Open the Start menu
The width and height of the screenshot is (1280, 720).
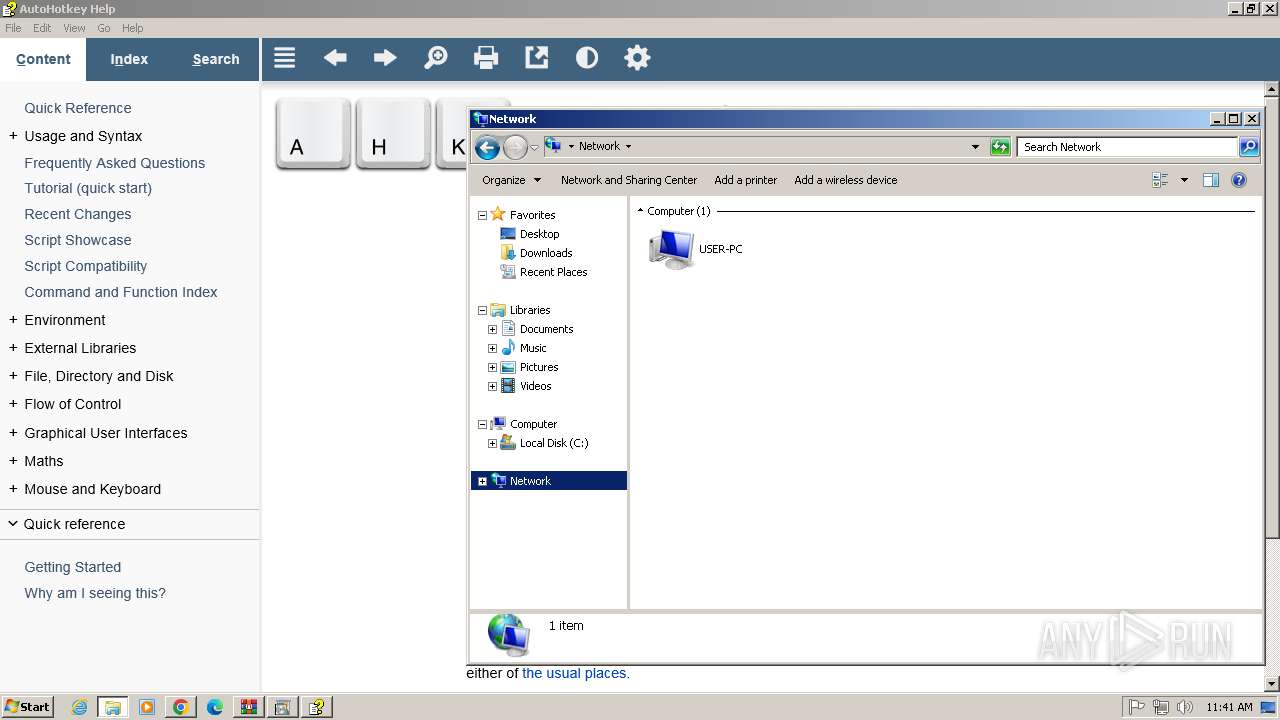(x=28, y=707)
